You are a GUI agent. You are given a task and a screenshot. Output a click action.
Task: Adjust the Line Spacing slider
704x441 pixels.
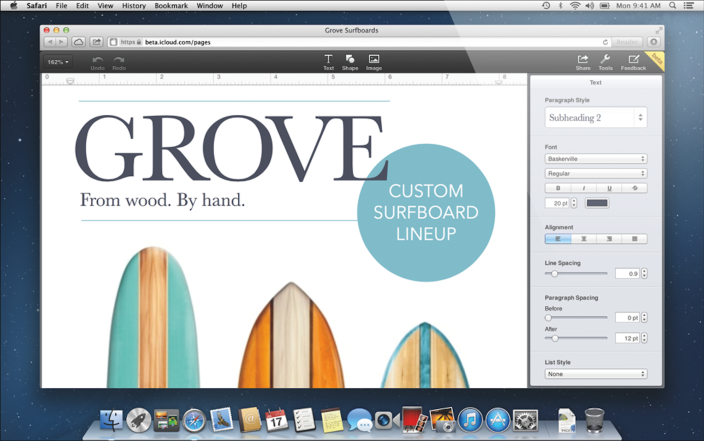(x=555, y=273)
